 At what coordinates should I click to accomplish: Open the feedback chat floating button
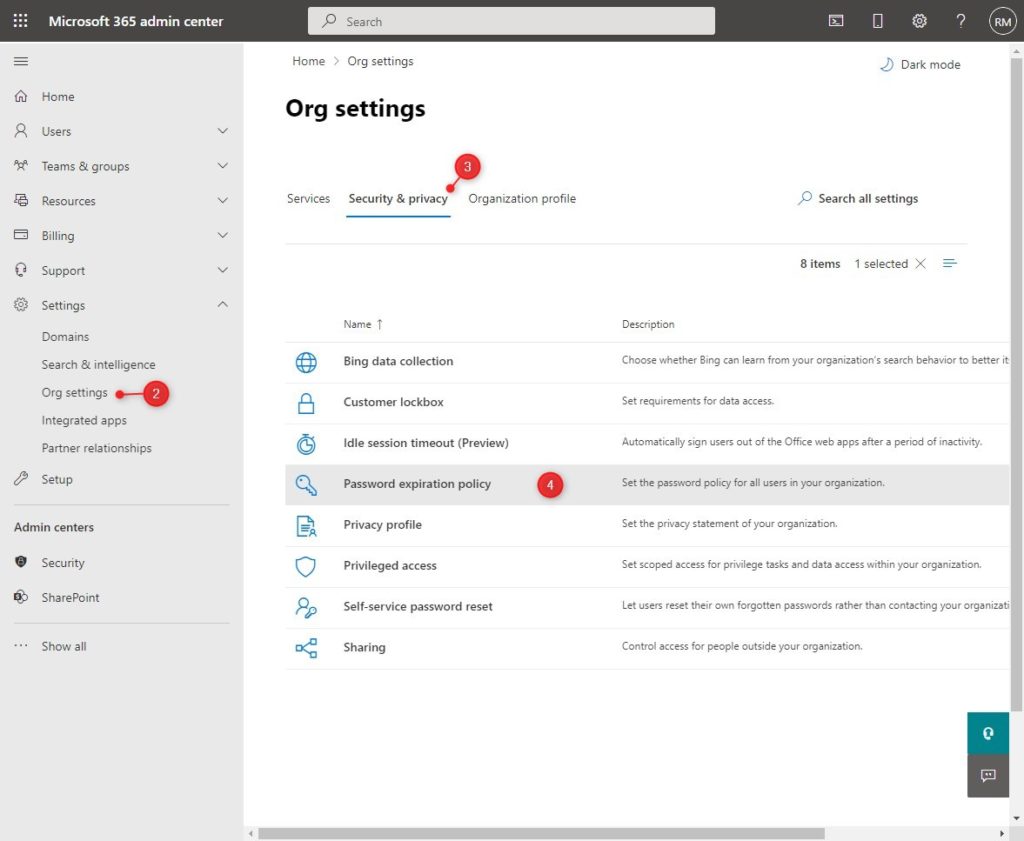pos(987,775)
